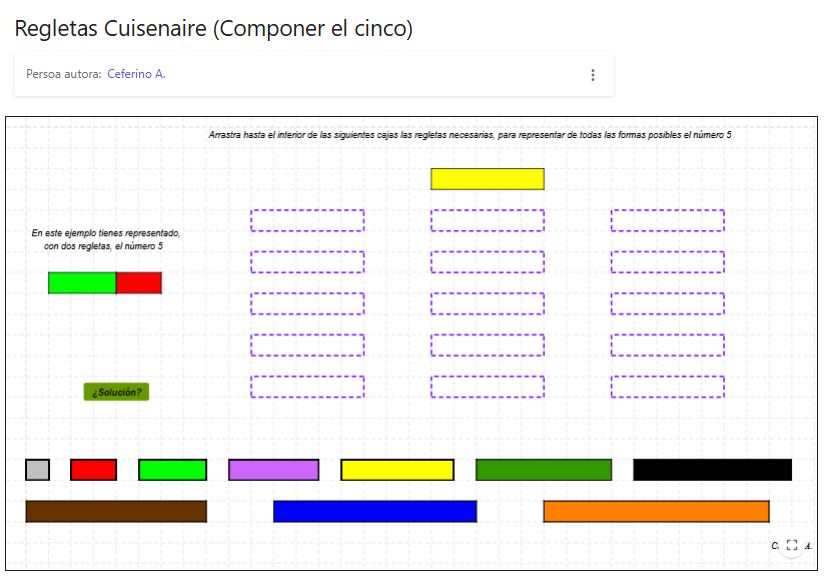
Task: Select the white unit rod
Action: [37, 470]
